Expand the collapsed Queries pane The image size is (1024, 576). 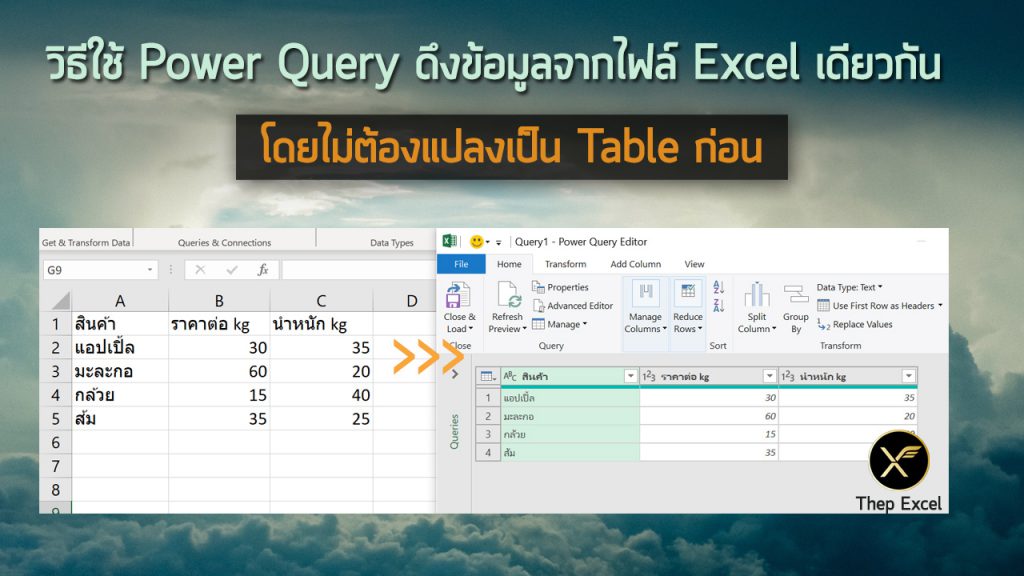pos(455,374)
